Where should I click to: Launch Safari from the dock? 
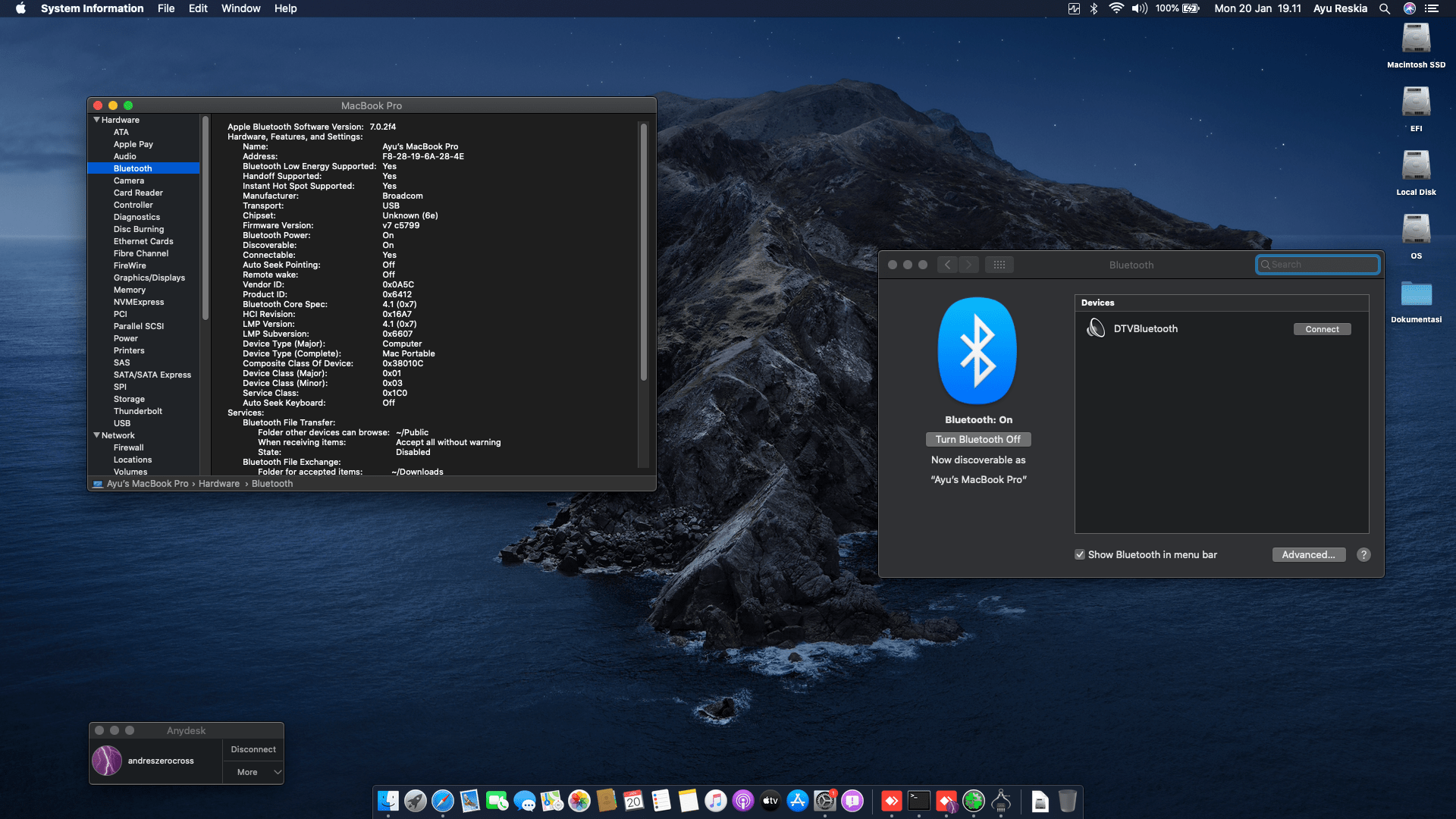coord(442,801)
